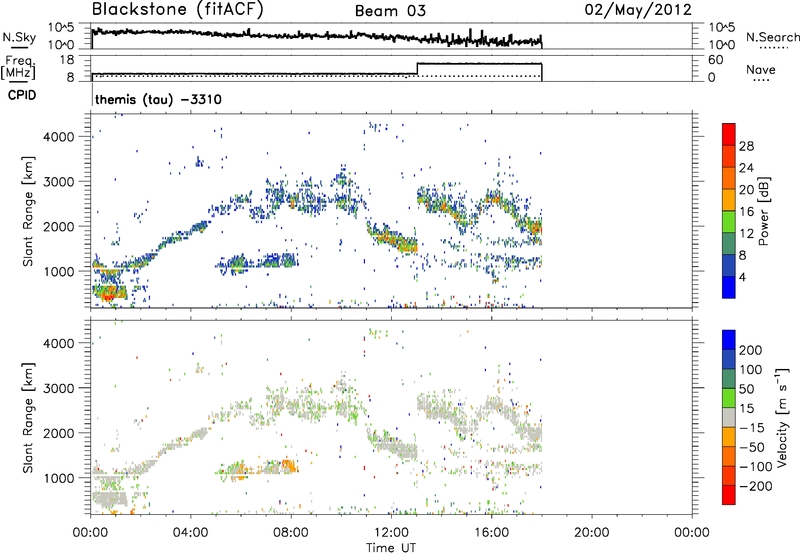Click the '100' Velocity colorbar label
Screen dimensions: 800x554
(751, 370)
